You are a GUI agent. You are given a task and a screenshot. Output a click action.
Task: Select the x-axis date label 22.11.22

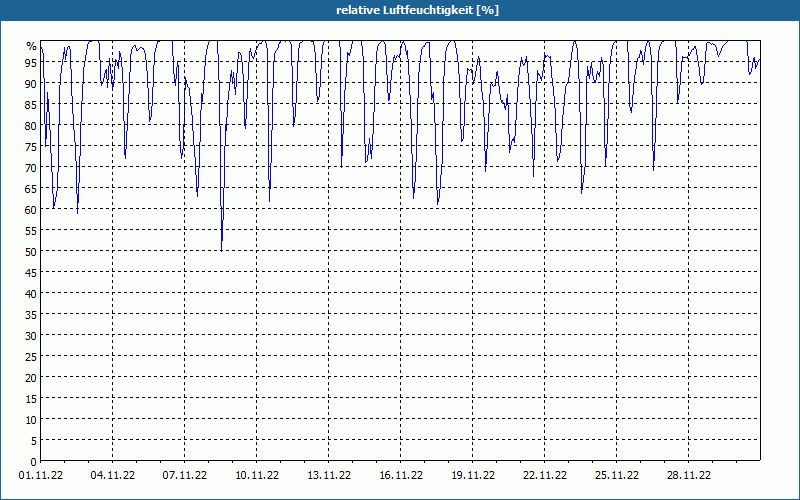544,476
